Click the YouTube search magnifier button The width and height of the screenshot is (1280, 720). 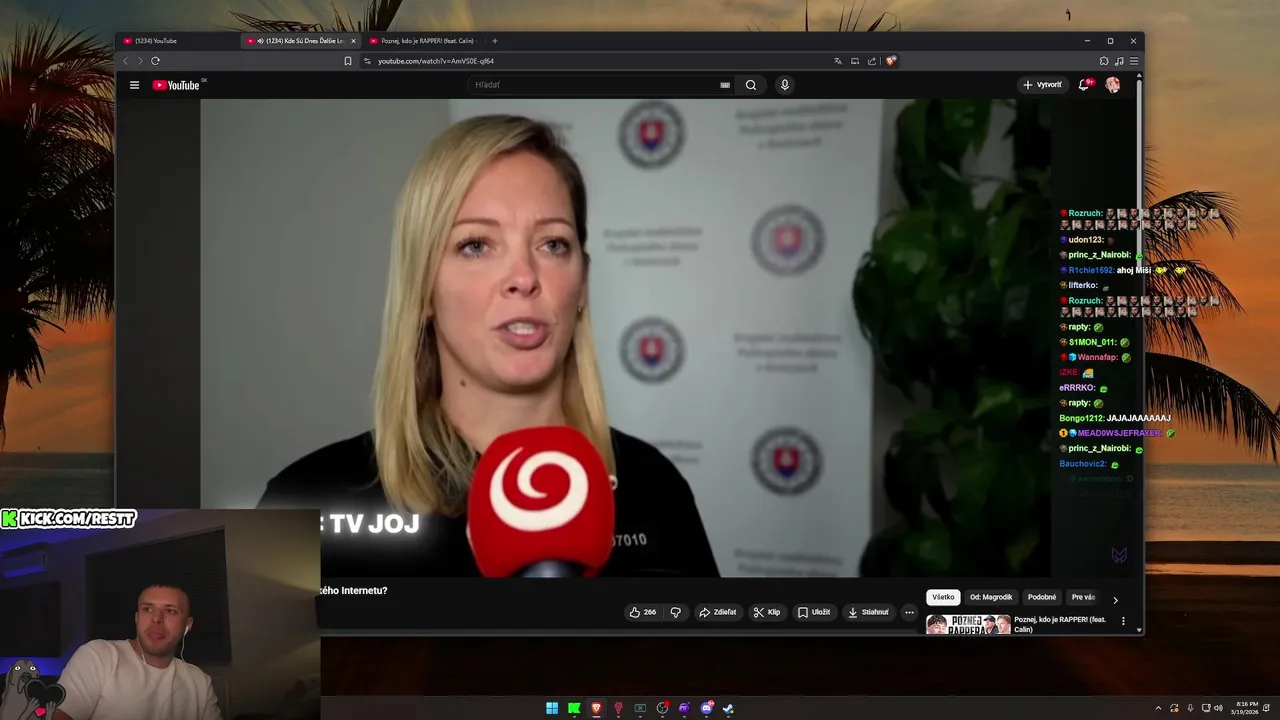coord(751,85)
